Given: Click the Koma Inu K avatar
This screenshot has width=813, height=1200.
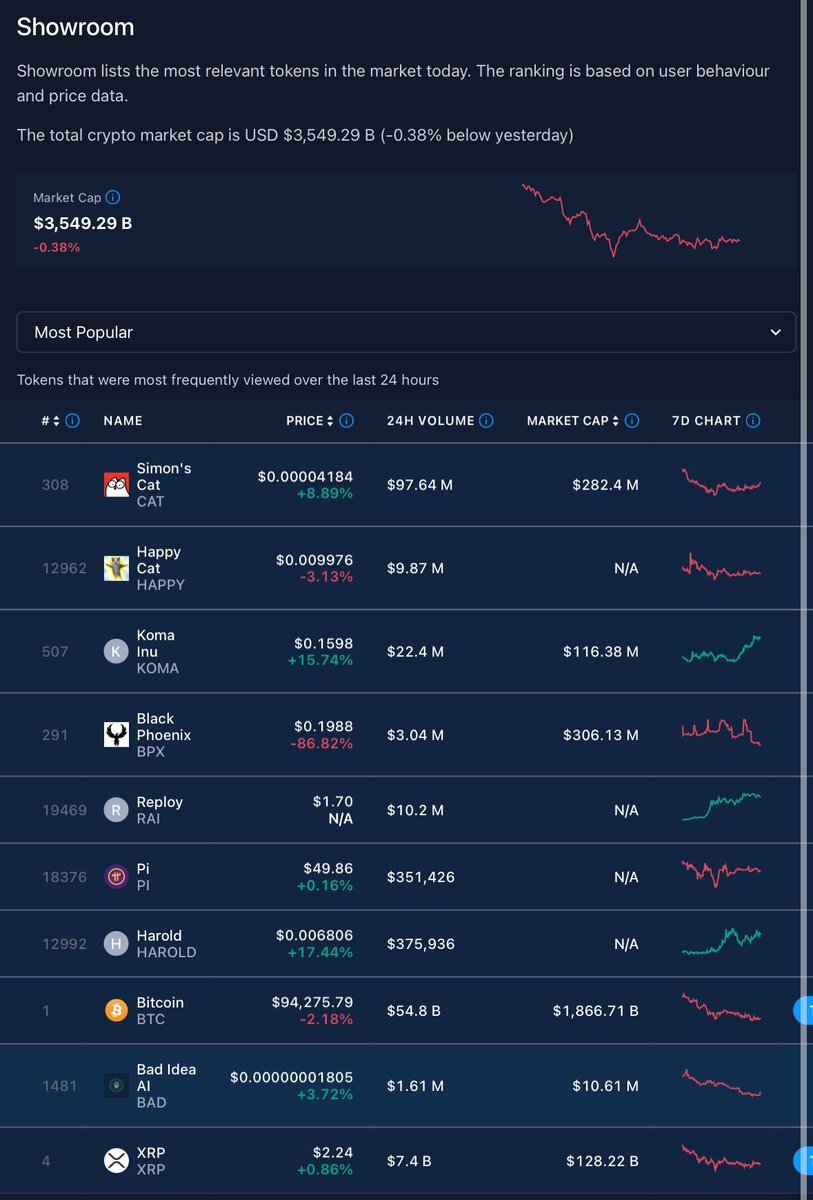Looking at the screenshot, I should (117, 652).
